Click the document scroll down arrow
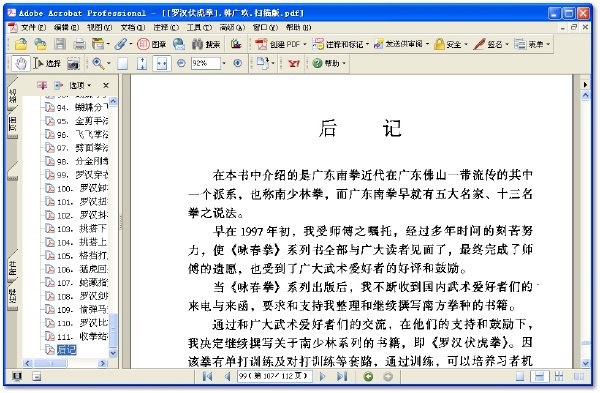 (x=585, y=363)
